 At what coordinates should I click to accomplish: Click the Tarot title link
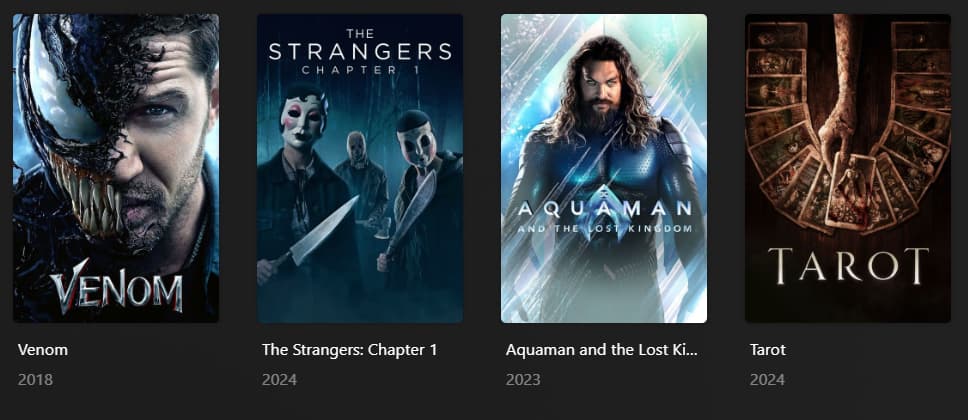coord(768,350)
